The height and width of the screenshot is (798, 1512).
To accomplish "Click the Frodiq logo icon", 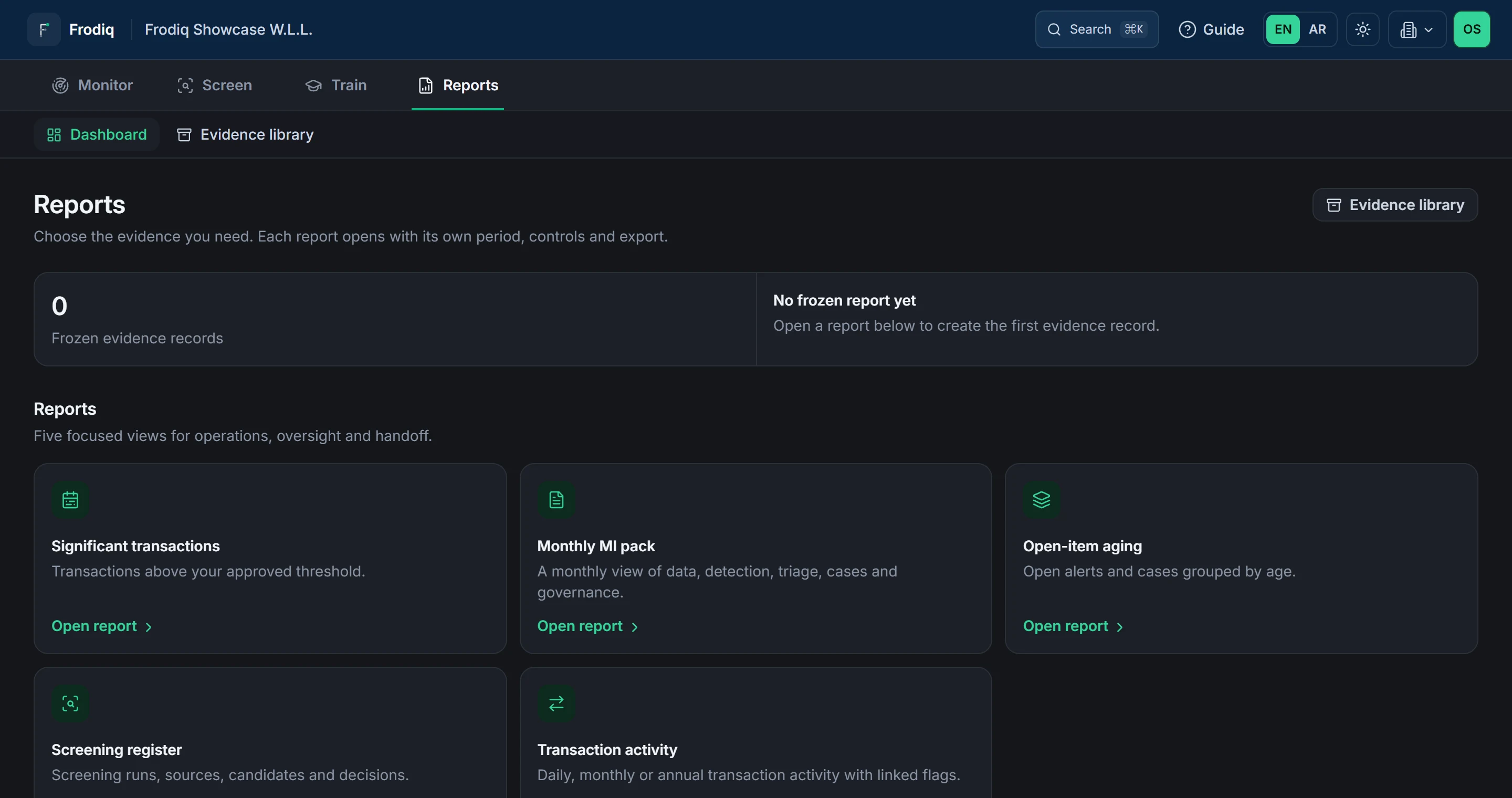I will [44, 29].
